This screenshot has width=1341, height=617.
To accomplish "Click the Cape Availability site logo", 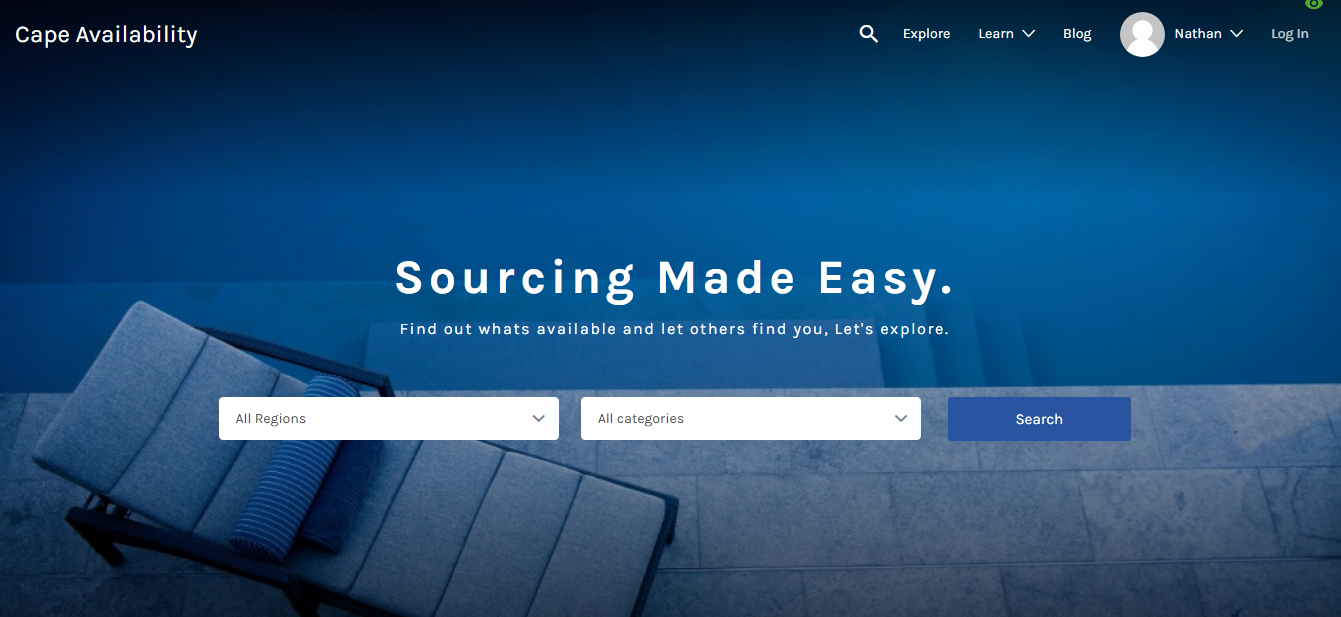I will pyautogui.click(x=106, y=35).
